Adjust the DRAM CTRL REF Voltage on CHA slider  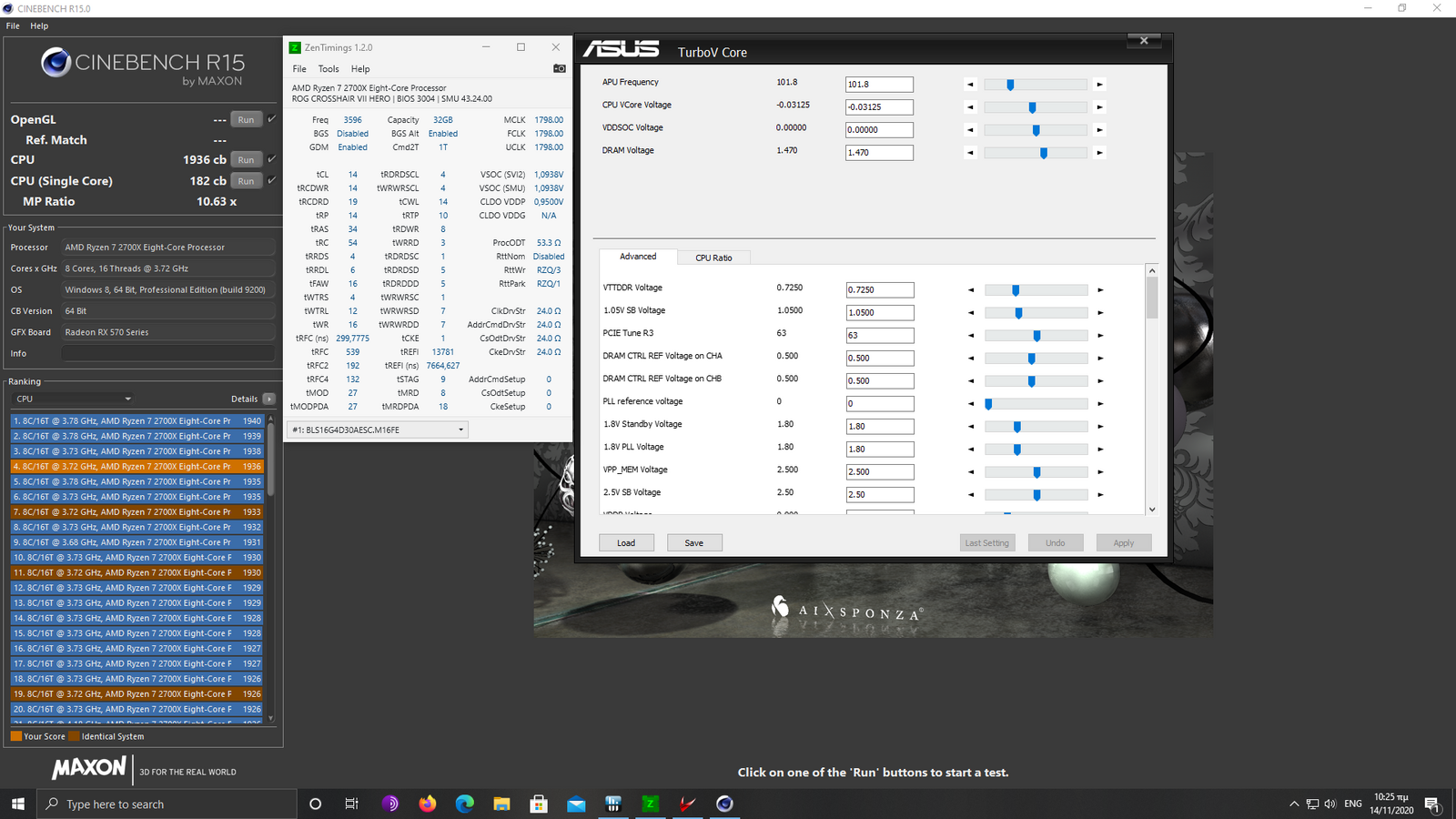[x=1031, y=359]
